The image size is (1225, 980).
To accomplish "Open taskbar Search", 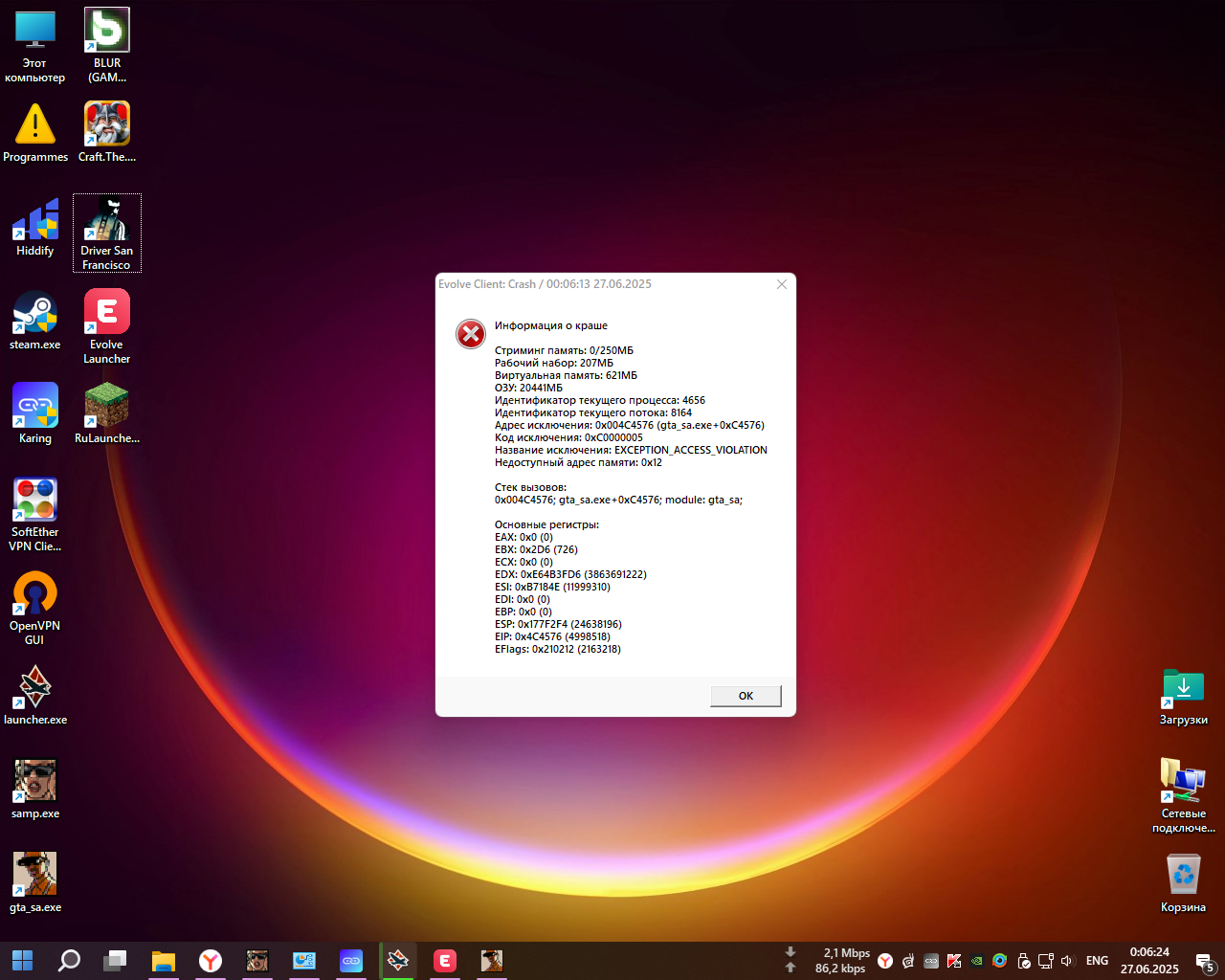I will point(69,960).
